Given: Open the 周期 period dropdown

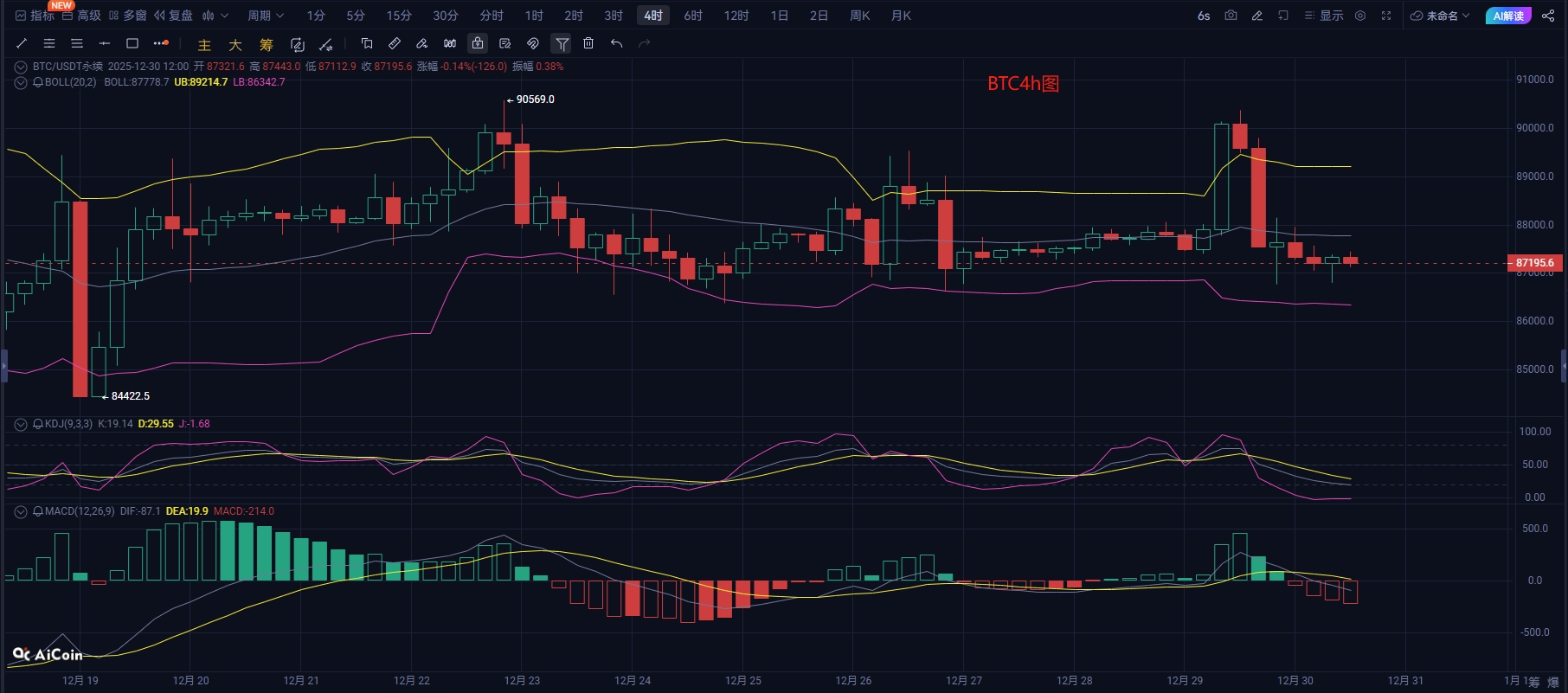Looking at the screenshot, I should click(265, 16).
